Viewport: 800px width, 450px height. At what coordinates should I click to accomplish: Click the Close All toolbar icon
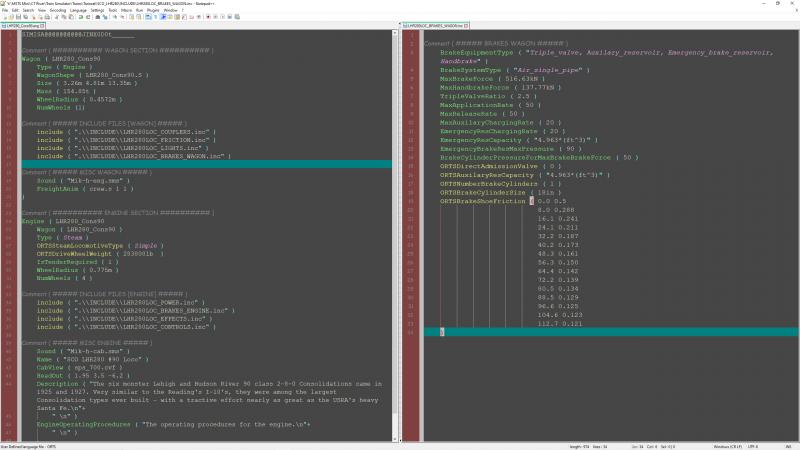40,17
